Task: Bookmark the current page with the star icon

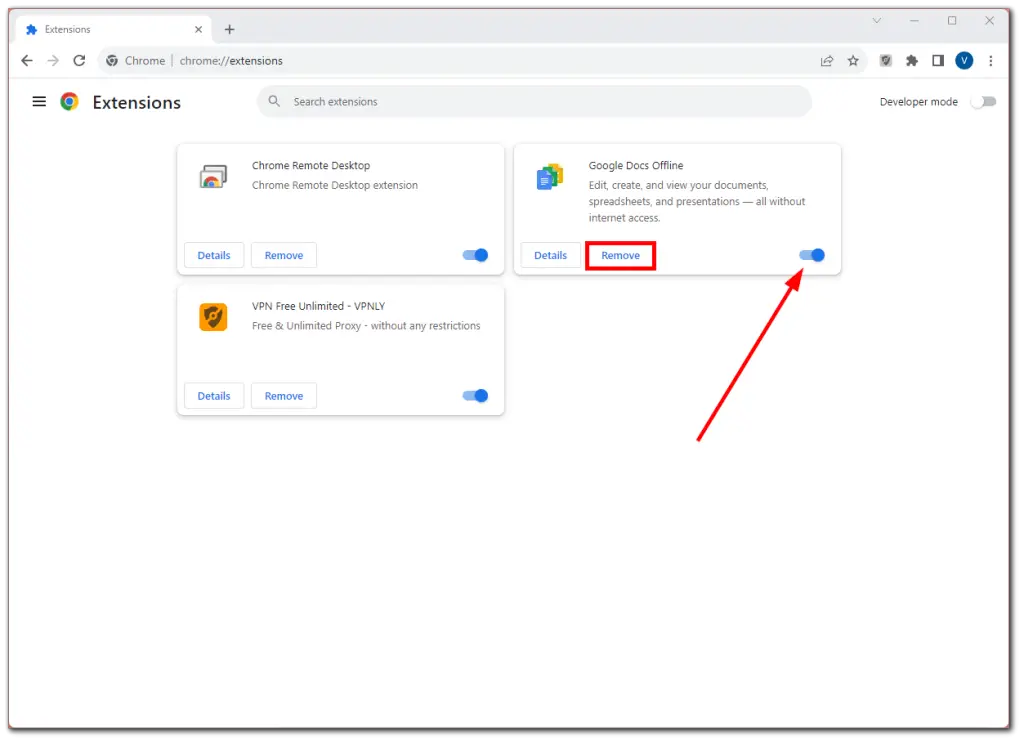Action: click(x=853, y=60)
